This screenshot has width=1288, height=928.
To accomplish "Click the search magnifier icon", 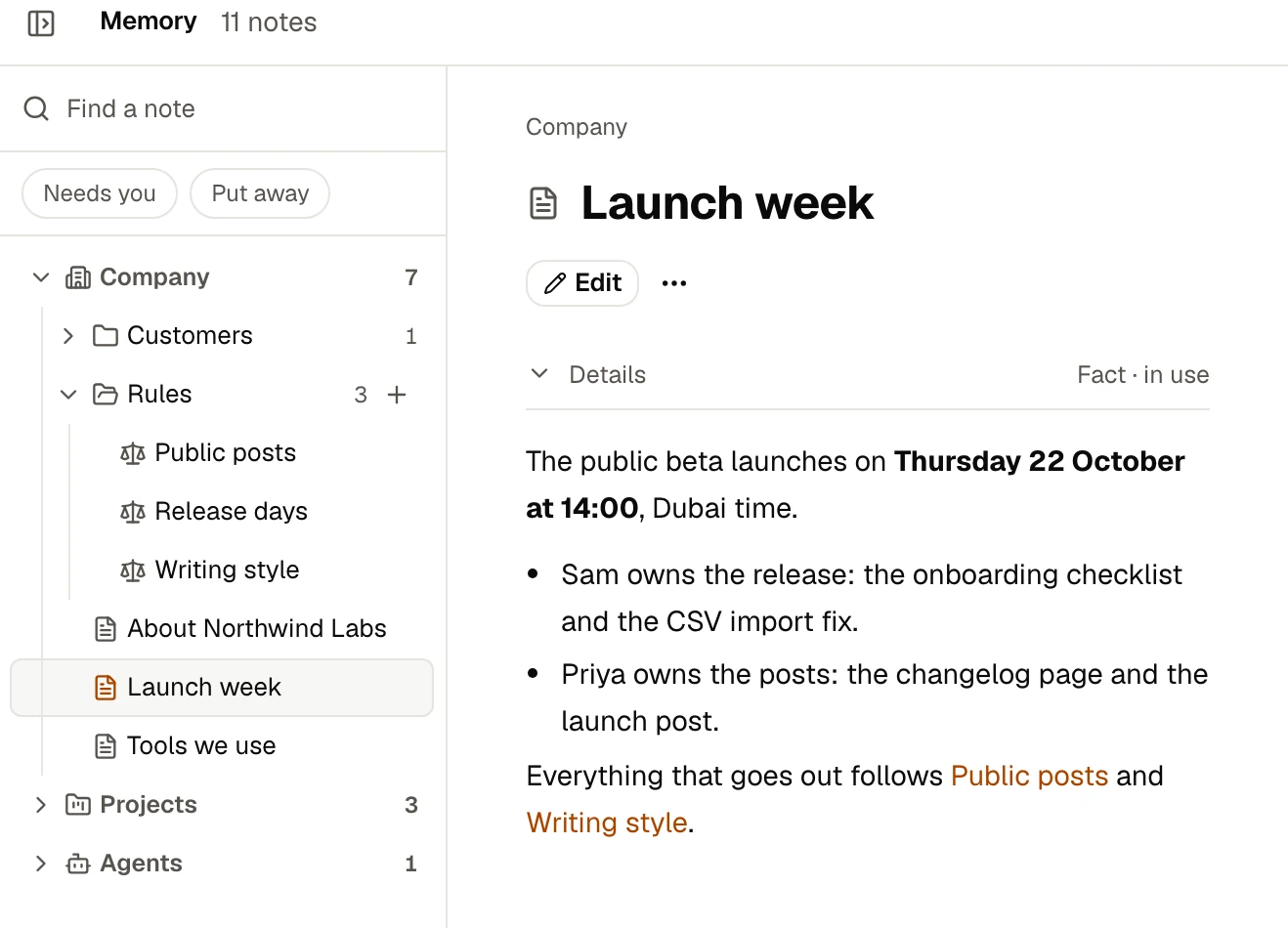I will click(36, 108).
